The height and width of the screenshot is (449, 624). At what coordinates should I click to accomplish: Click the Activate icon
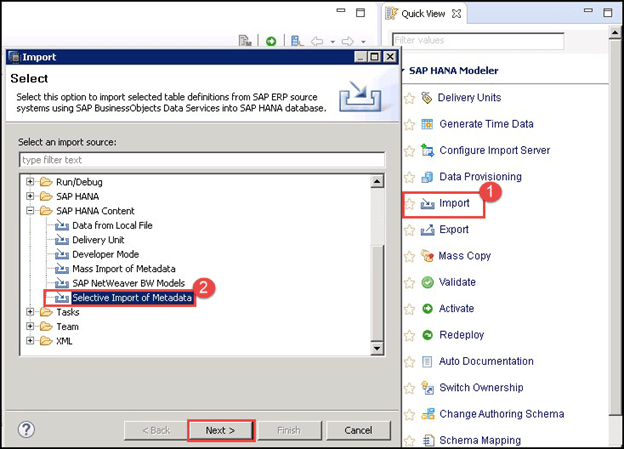[x=428, y=308]
